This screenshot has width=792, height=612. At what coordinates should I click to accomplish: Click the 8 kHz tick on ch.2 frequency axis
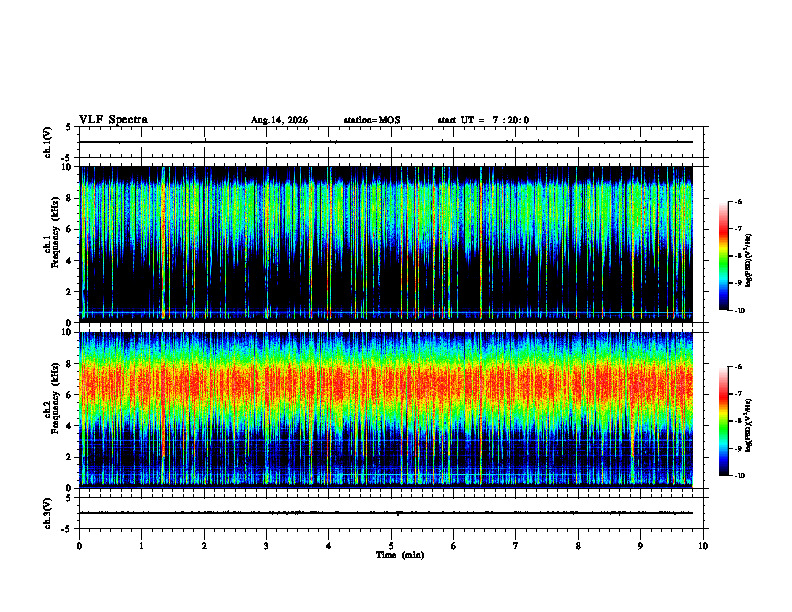70,364
